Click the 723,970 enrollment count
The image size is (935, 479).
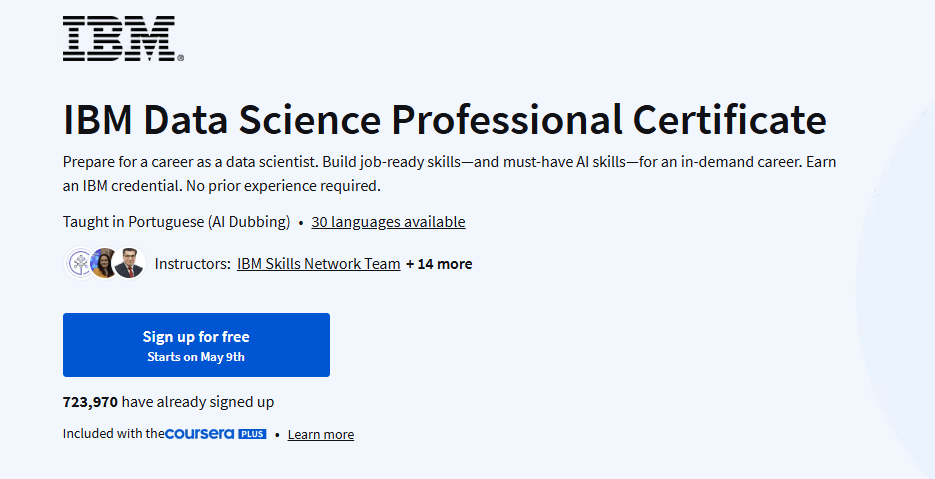tap(90, 402)
